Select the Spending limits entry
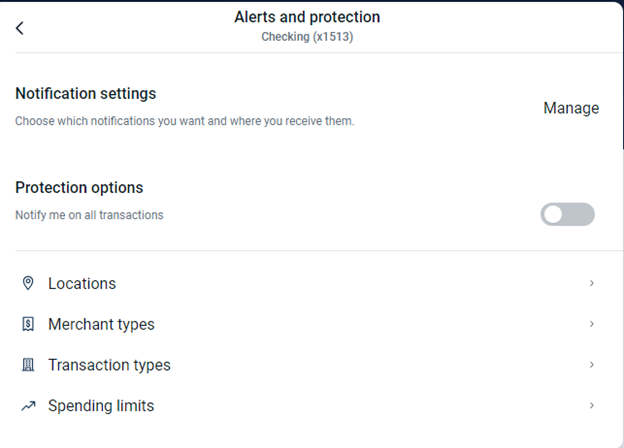624x448 pixels. 101,406
